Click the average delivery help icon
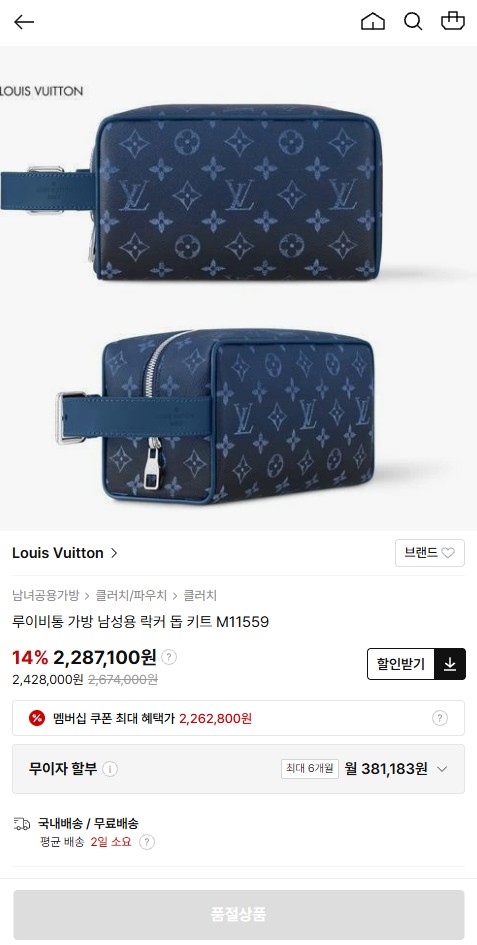Image resolution: width=477 pixels, height=945 pixels. point(147,842)
